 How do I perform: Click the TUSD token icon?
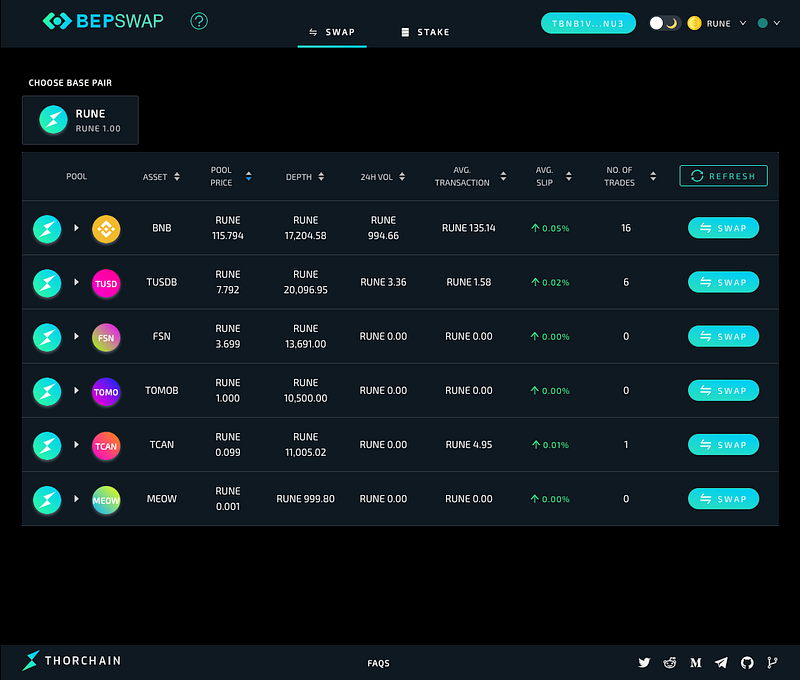(106, 283)
